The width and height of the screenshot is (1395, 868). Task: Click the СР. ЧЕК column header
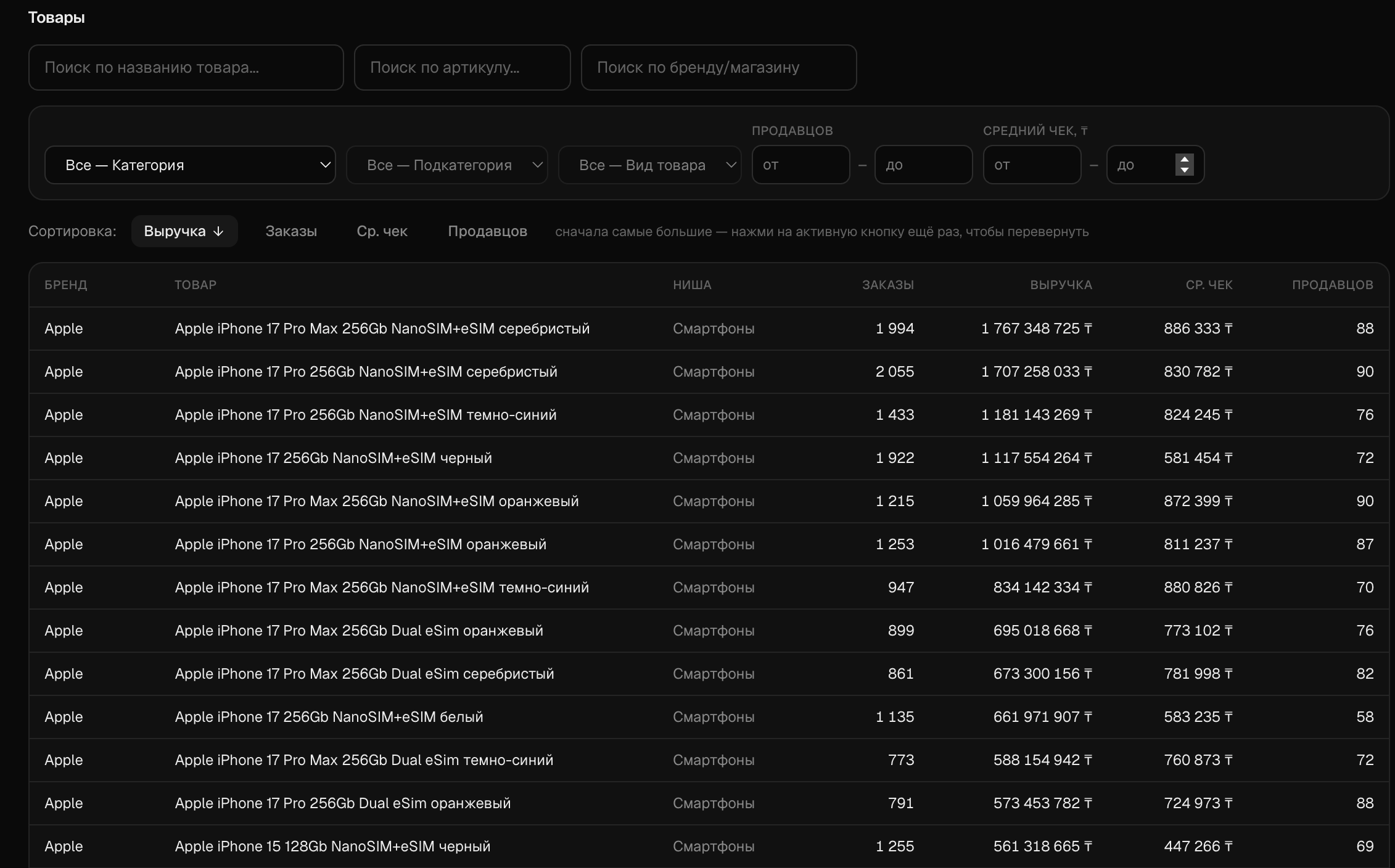coord(1209,285)
